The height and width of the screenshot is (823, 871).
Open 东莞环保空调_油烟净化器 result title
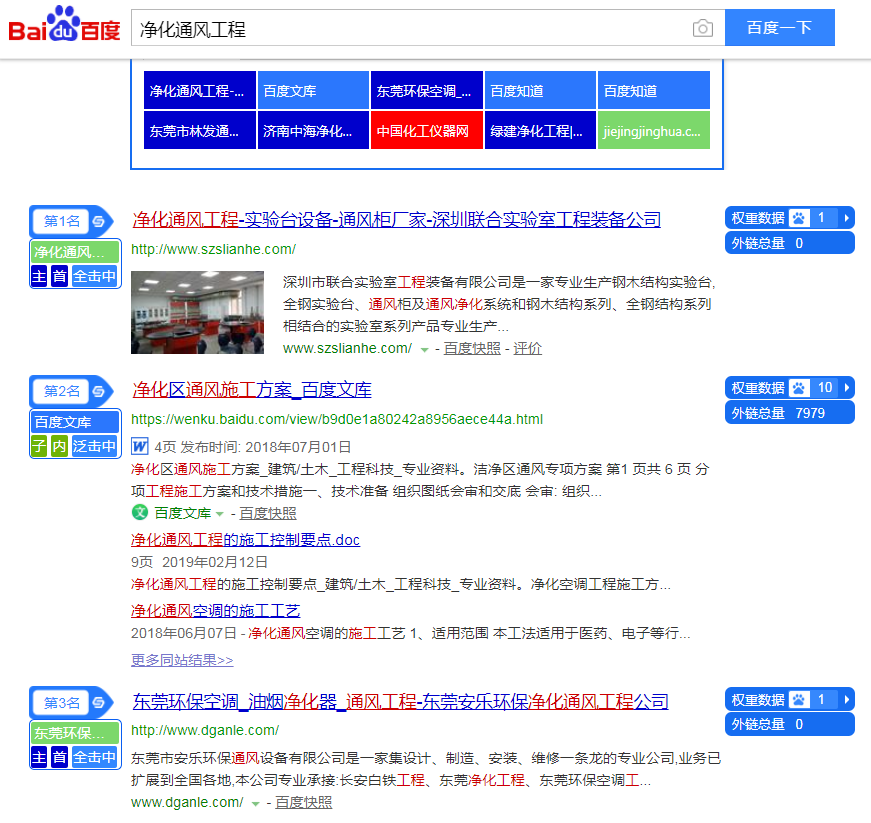[401, 701]
